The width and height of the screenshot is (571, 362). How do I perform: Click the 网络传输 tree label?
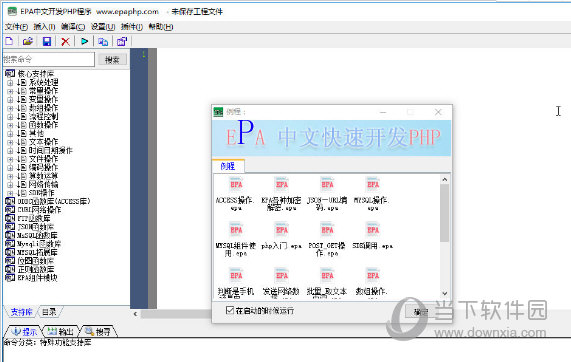coord(43,184)
